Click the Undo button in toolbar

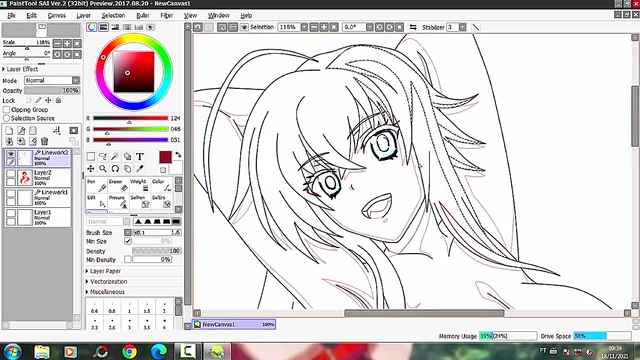198,27
